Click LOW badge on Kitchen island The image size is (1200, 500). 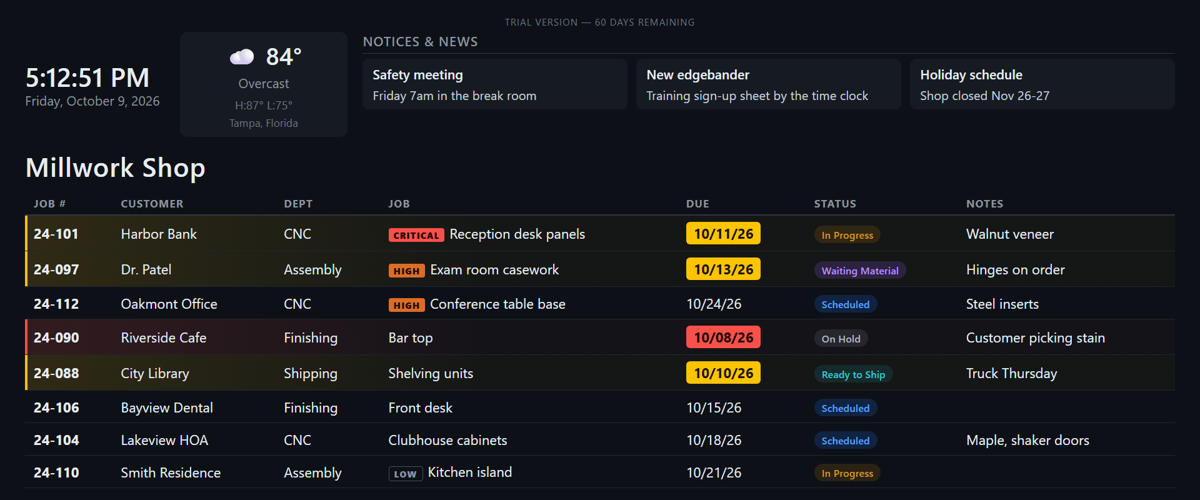[x=406, y=474]
